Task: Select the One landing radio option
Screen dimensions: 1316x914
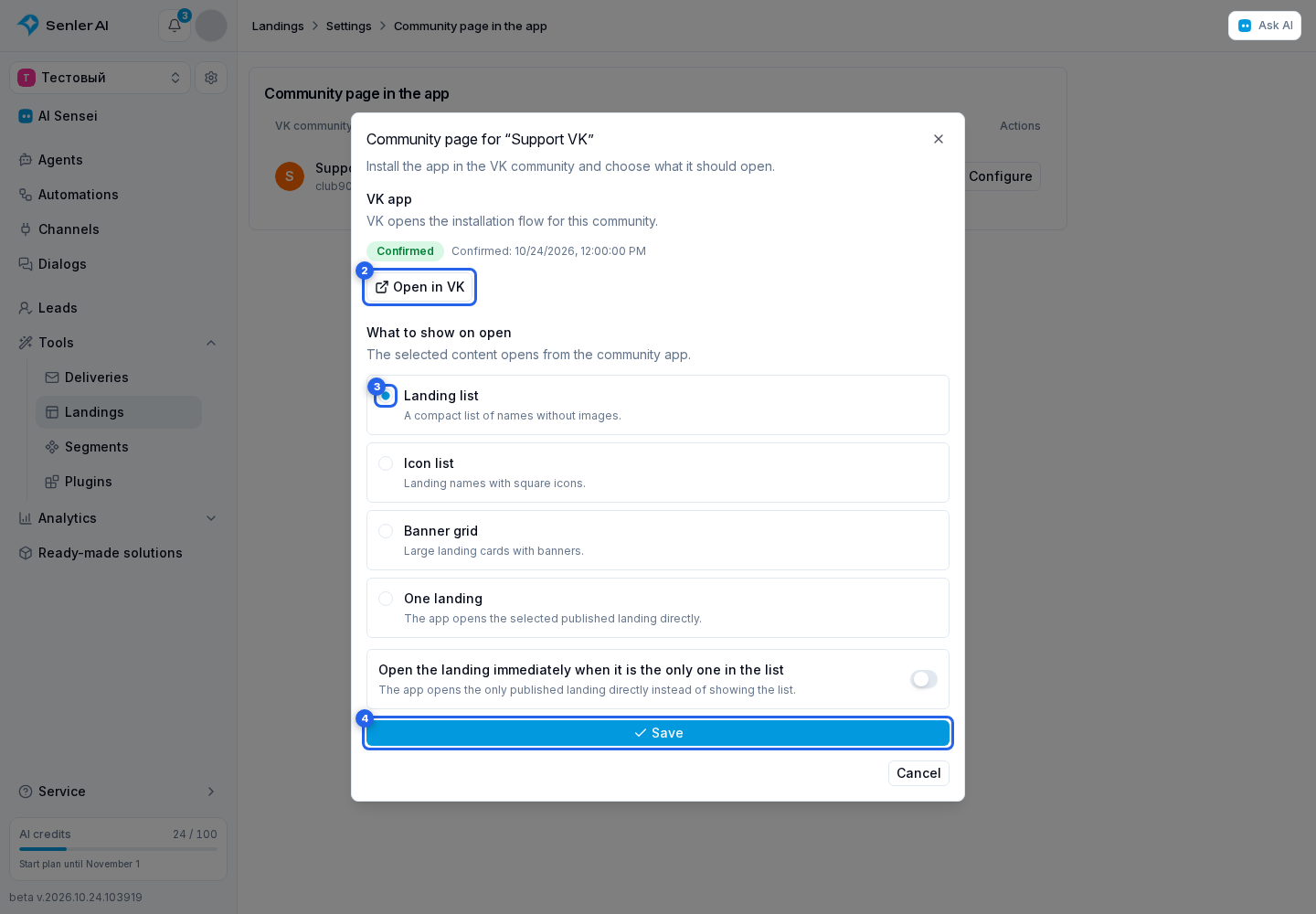Action: click(386, 599)
